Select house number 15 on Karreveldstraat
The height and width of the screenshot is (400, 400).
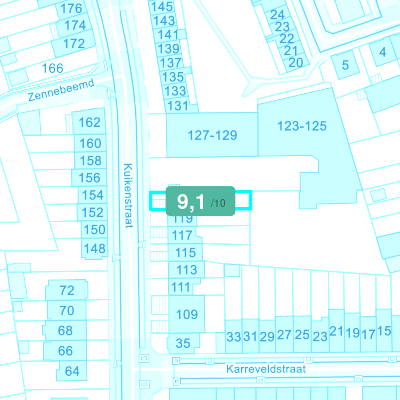(384, 331)
